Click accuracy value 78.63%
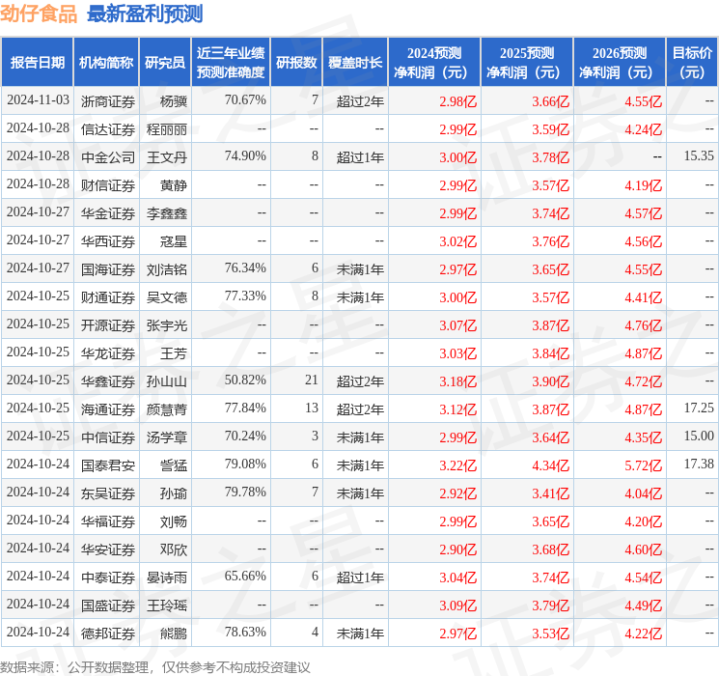719x676 pixels. point(245,632)
